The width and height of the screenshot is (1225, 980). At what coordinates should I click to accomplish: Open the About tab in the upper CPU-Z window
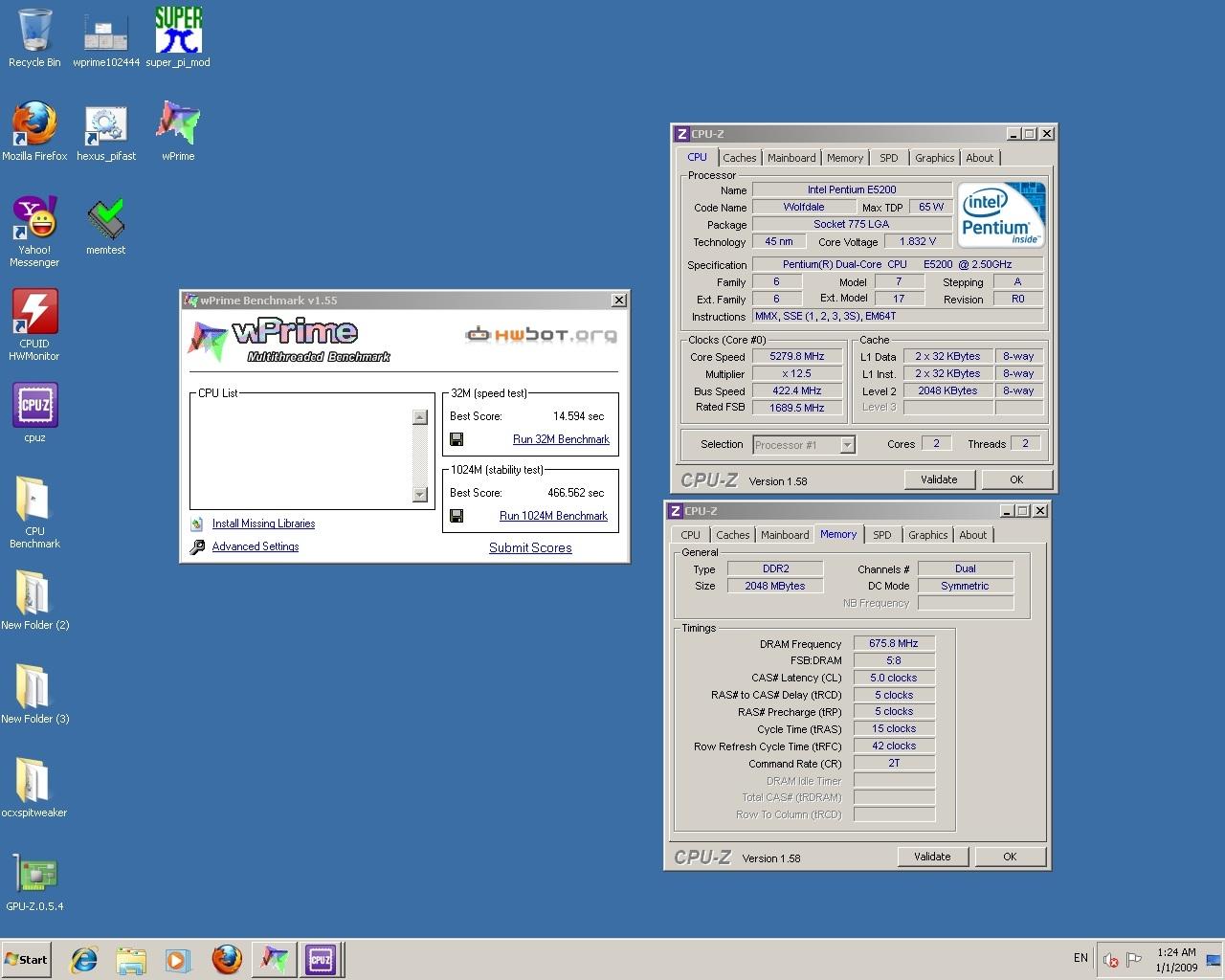980,158
